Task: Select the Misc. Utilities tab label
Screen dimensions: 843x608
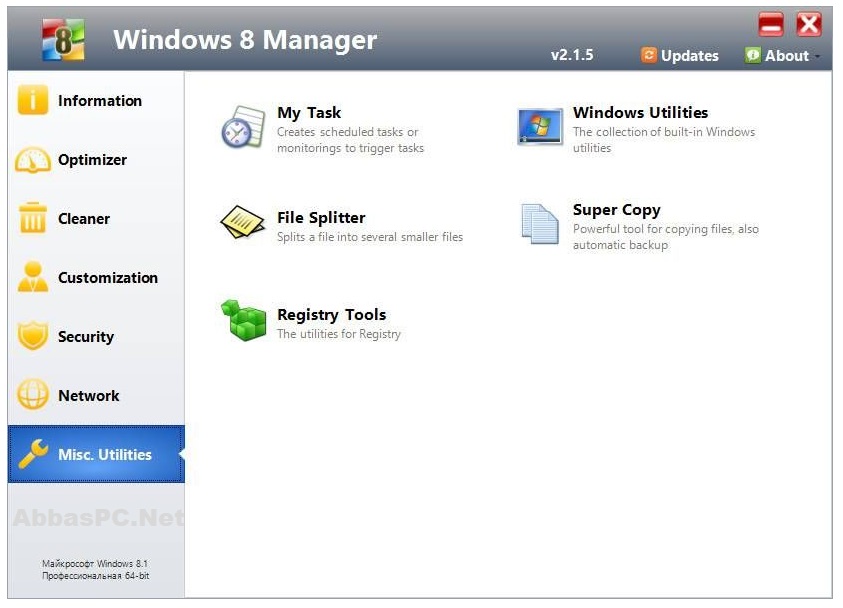Action: tap(105, 455)
